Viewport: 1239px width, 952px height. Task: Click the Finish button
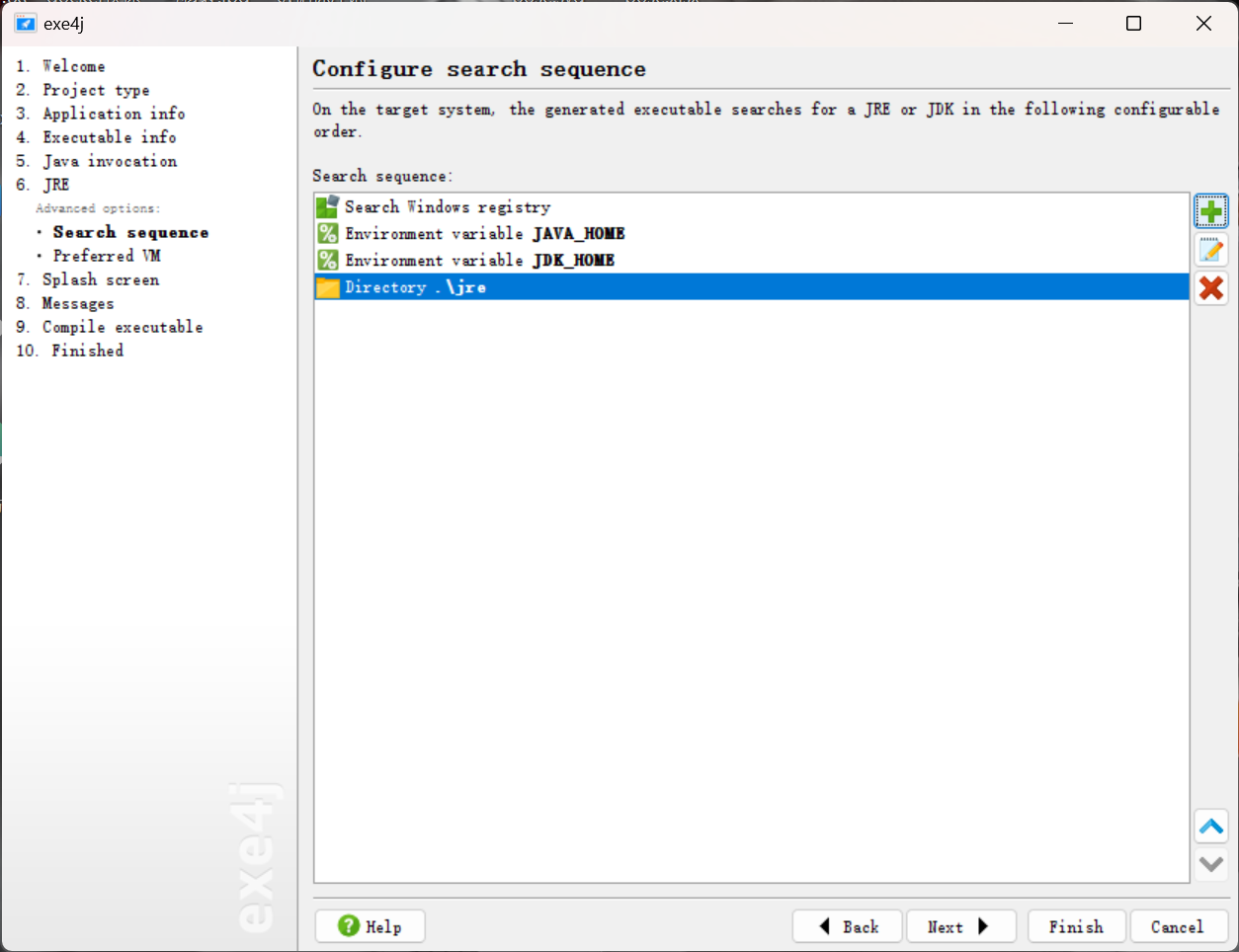[x=1076, y=926]
